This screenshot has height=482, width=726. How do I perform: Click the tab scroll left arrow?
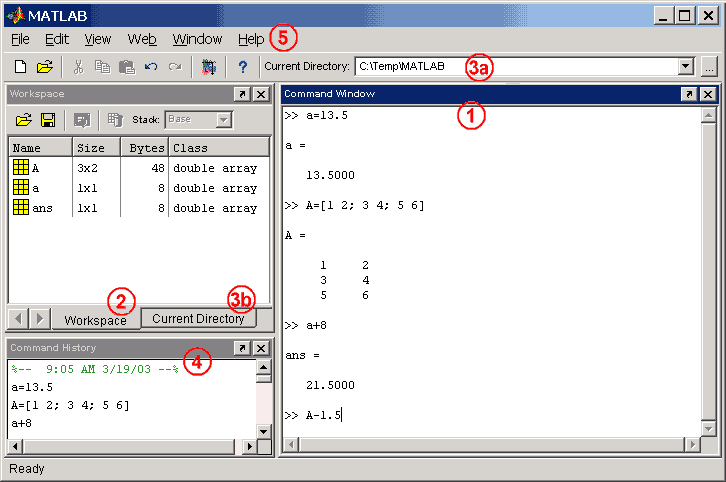point(18,319)
